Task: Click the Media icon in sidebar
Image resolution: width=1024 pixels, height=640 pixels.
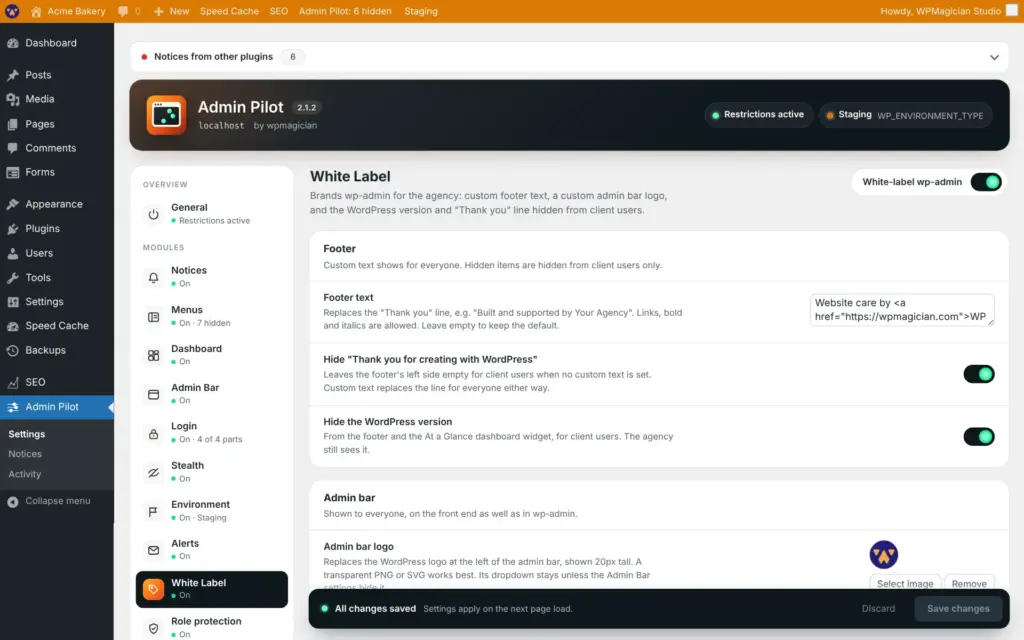Action: click(13, 99)
